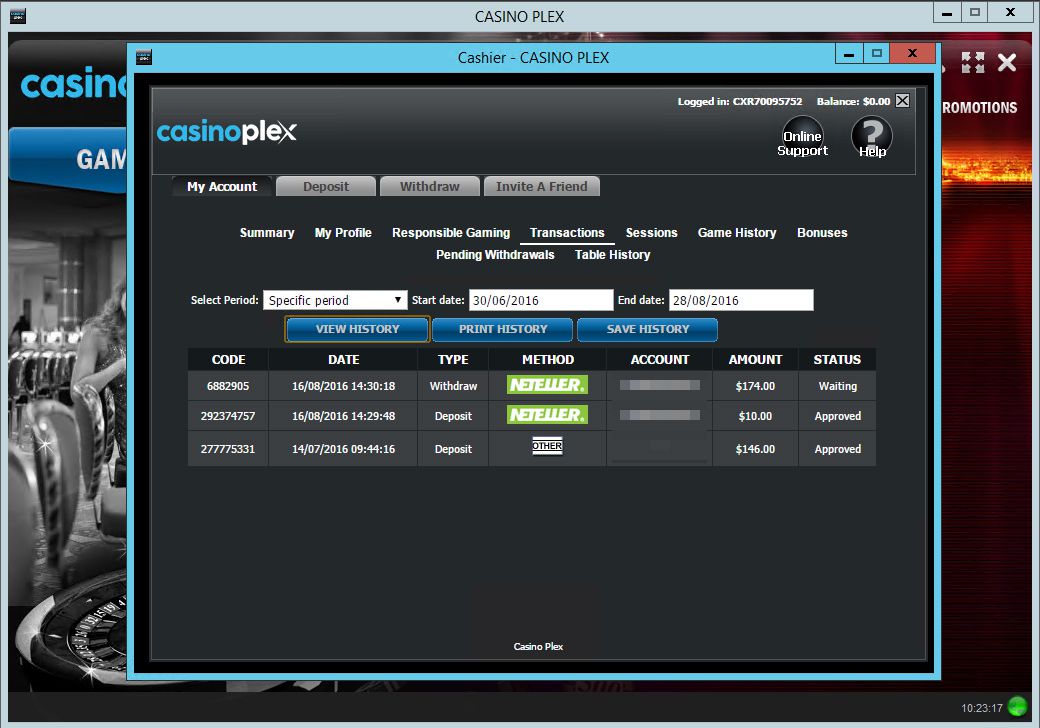Click amount $10.00 in table

pyautogui.click(x=755, y=416)
